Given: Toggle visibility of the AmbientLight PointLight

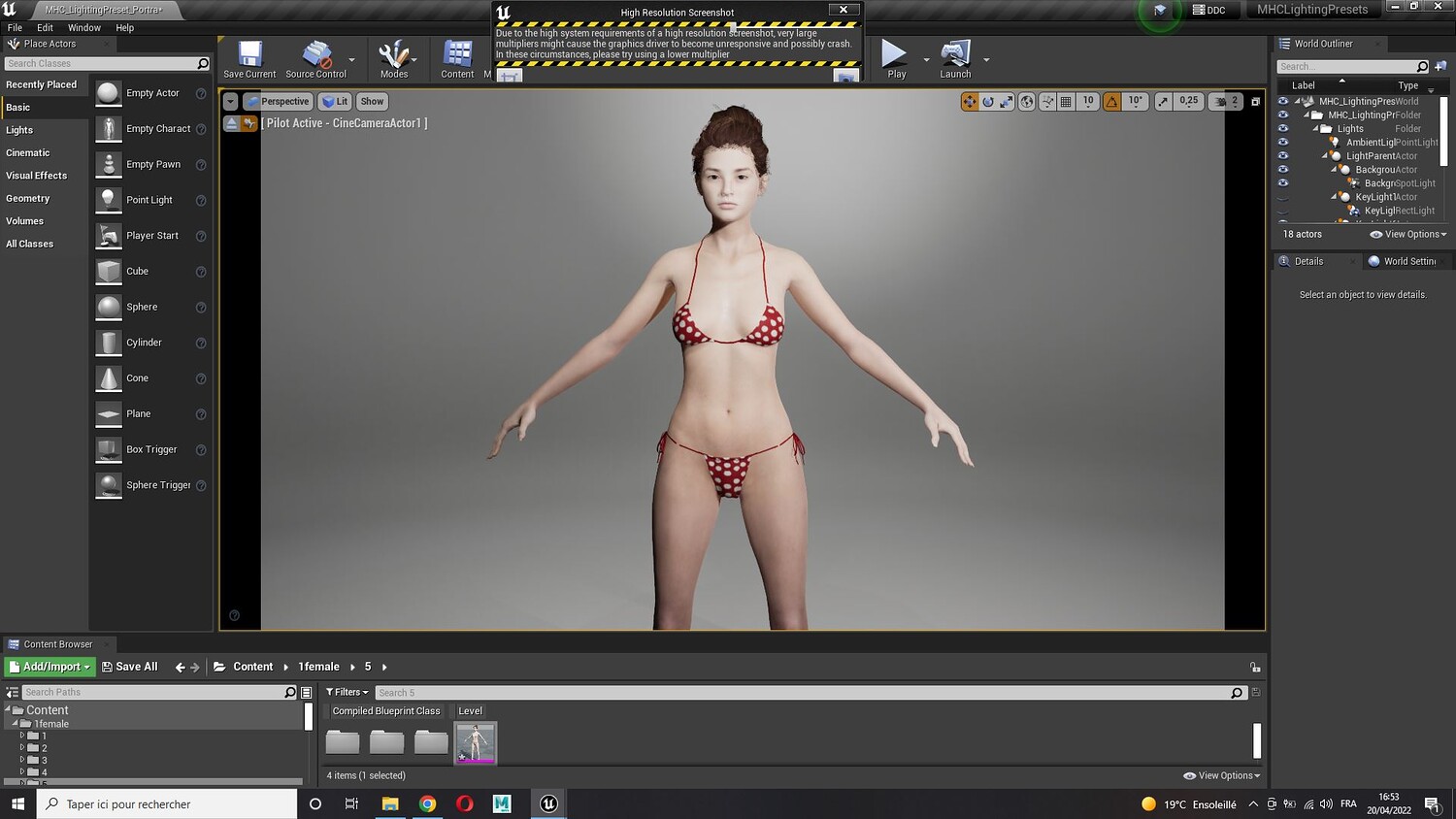Looking at the screenshot, I should [x=1283, y=142].
